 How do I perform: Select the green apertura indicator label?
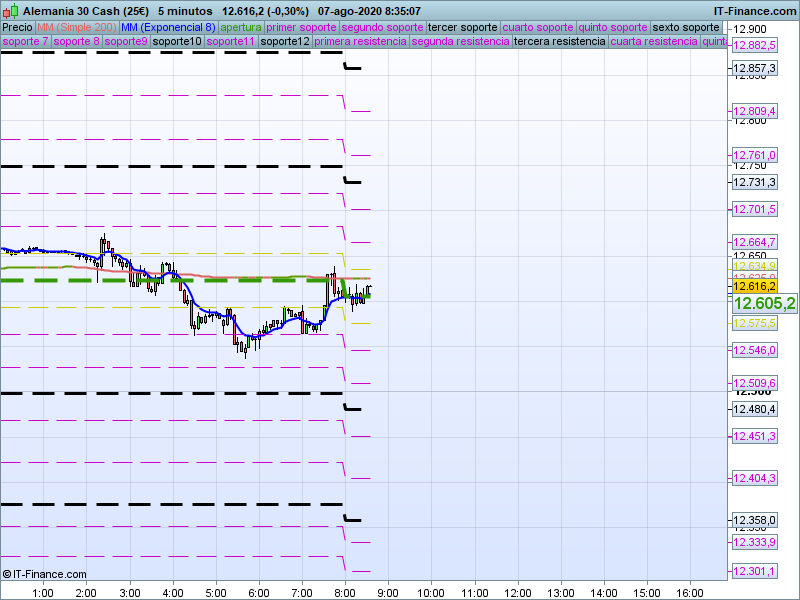point(241,27)
